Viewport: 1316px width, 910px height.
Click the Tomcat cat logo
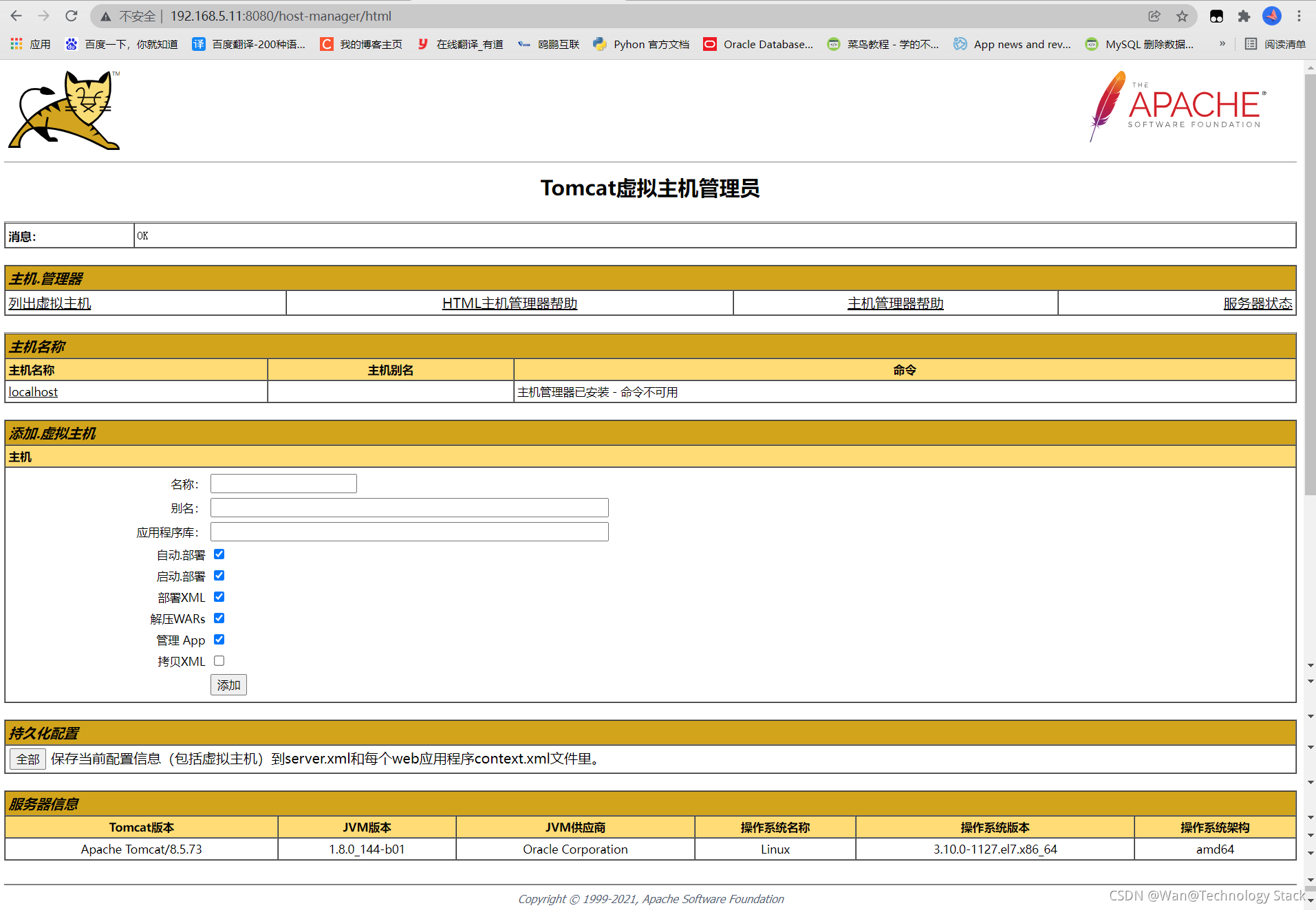(x=64, y=110)
